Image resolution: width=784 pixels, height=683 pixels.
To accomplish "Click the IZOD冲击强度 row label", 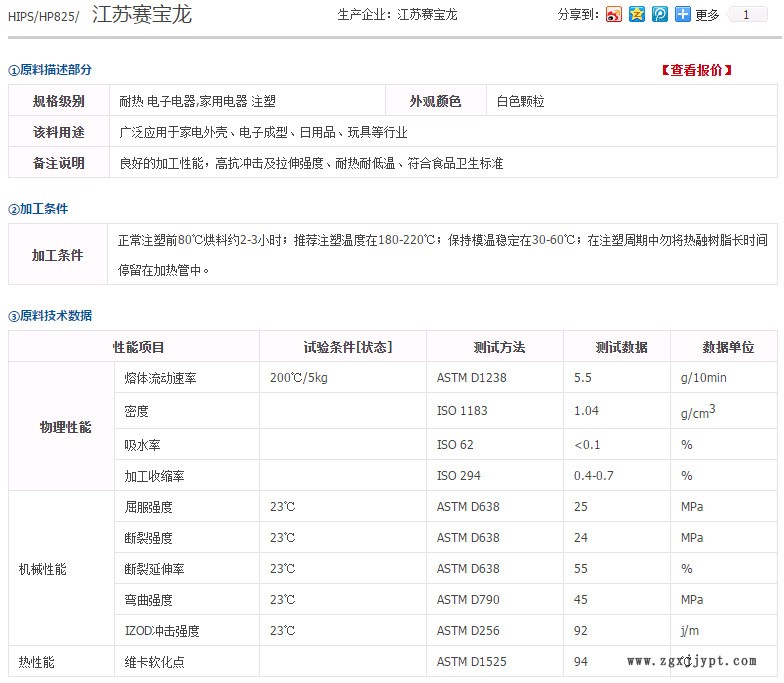I will 162,631.
